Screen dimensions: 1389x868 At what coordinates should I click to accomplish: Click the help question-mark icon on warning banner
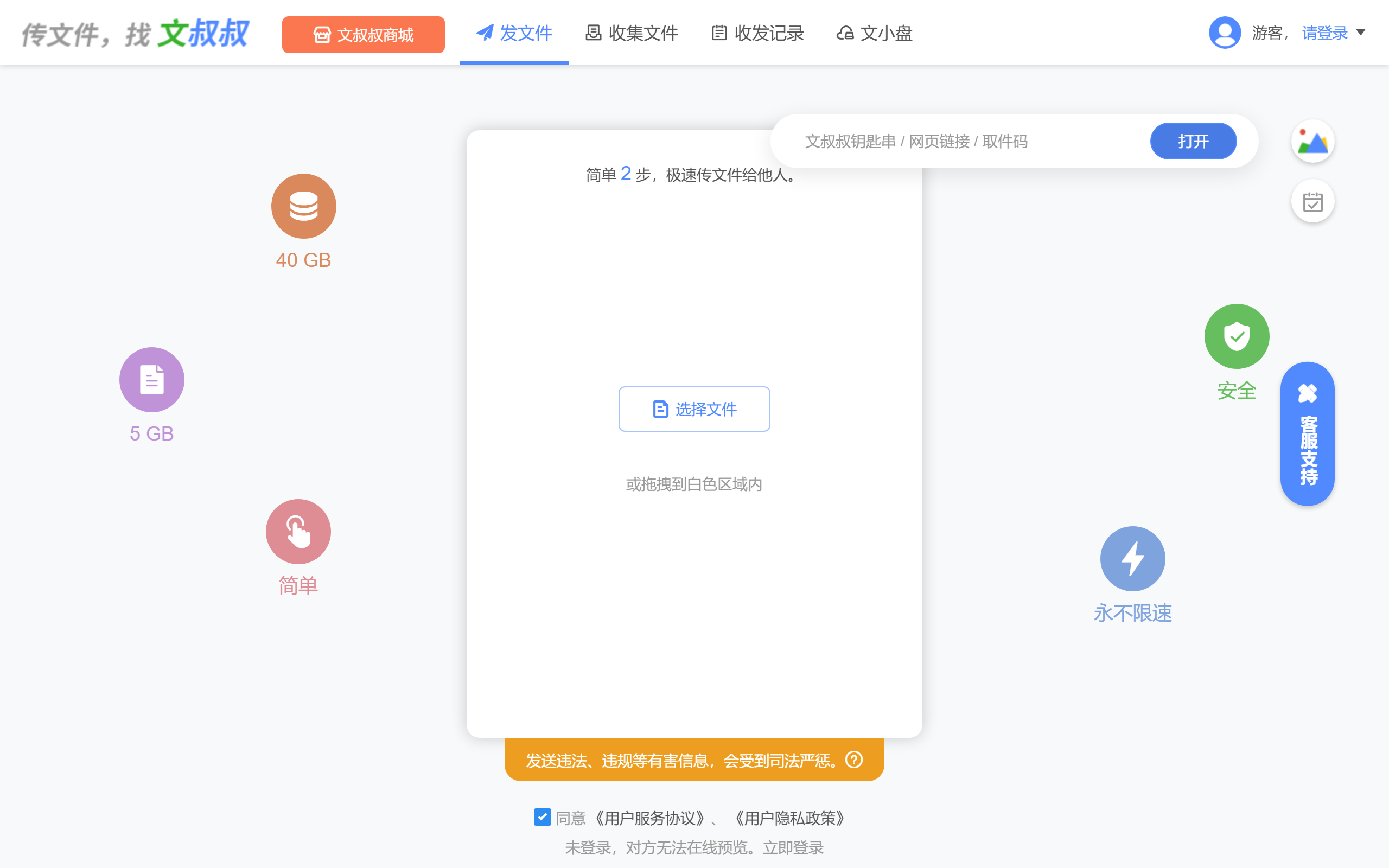click(854, 759)
